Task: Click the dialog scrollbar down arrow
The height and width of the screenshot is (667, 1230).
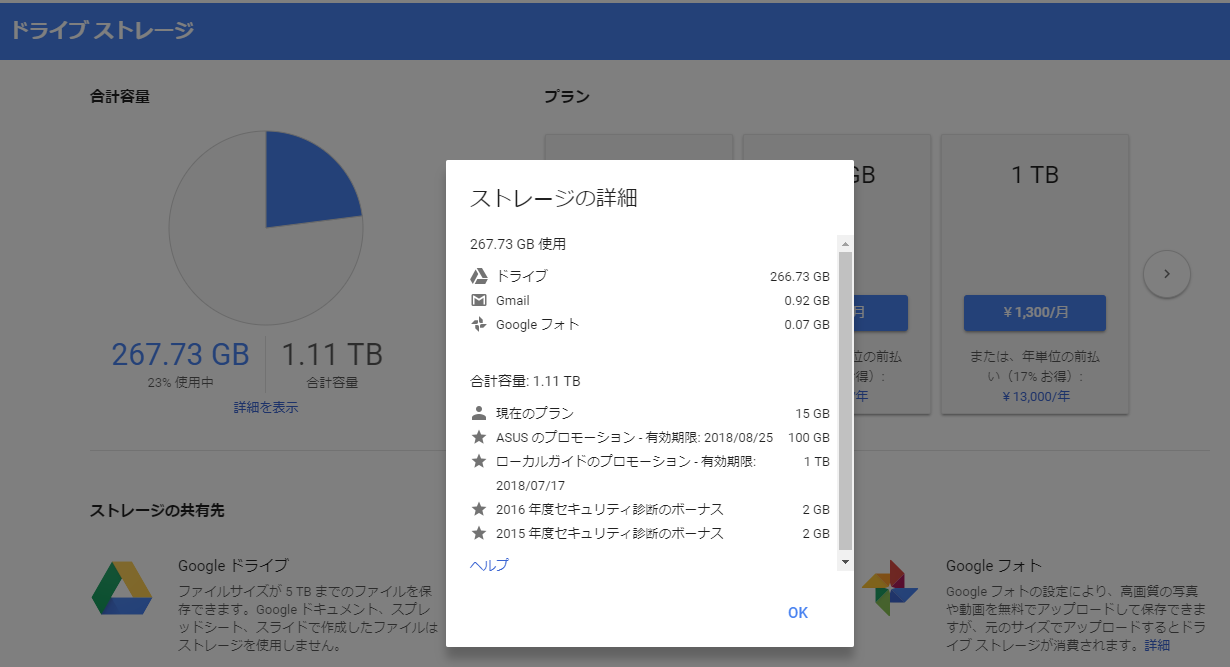Action: (x=846, y=563)
